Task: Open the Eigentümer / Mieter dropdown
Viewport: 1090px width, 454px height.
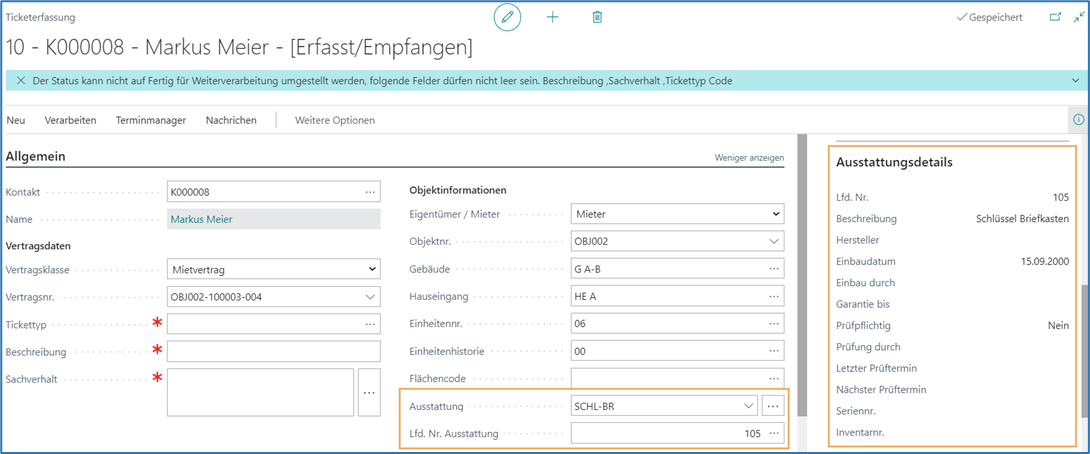Action: click(x=776, y=214)
